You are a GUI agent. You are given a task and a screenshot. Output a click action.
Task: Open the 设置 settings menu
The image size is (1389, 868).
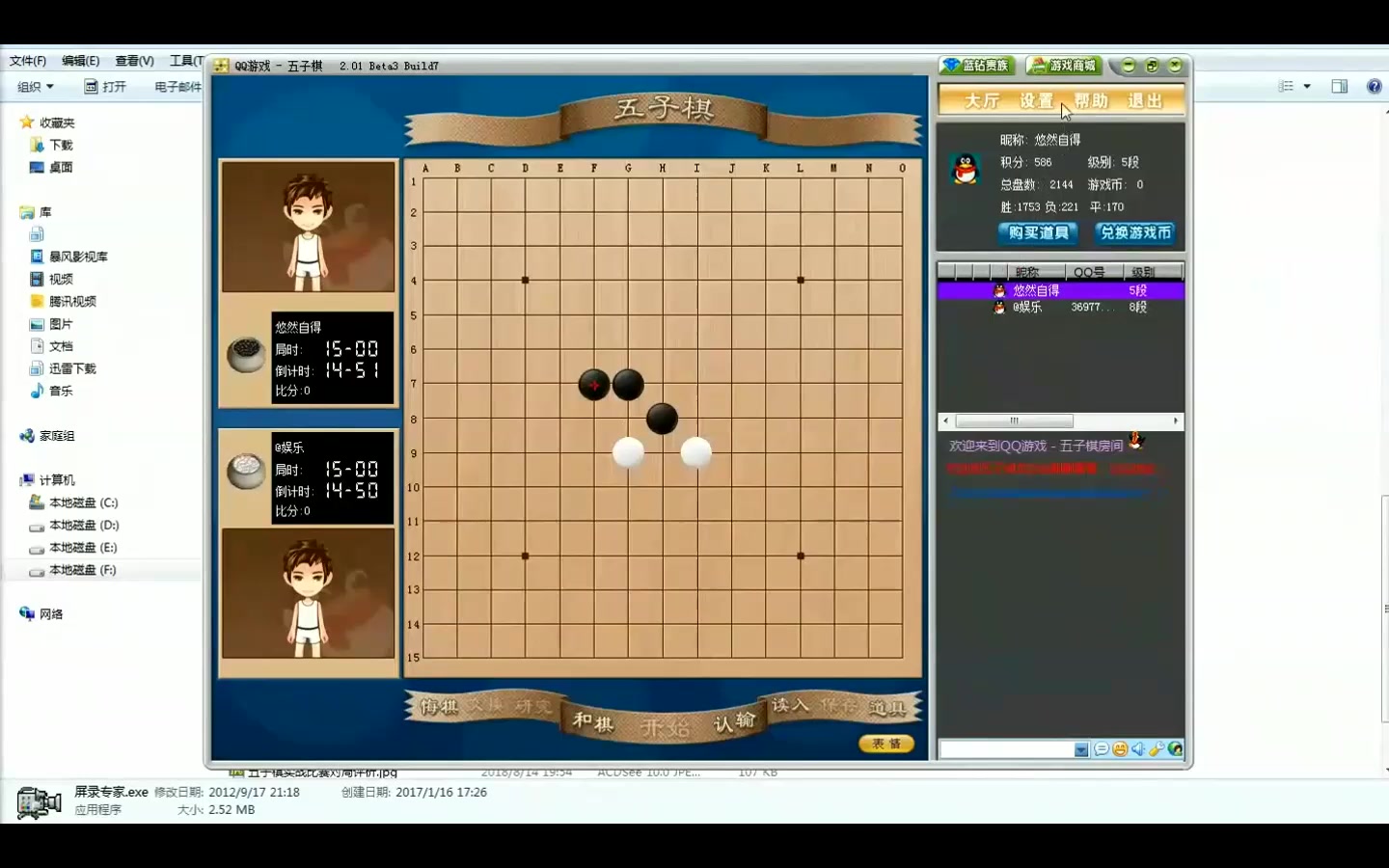(x=1037, y=101)
